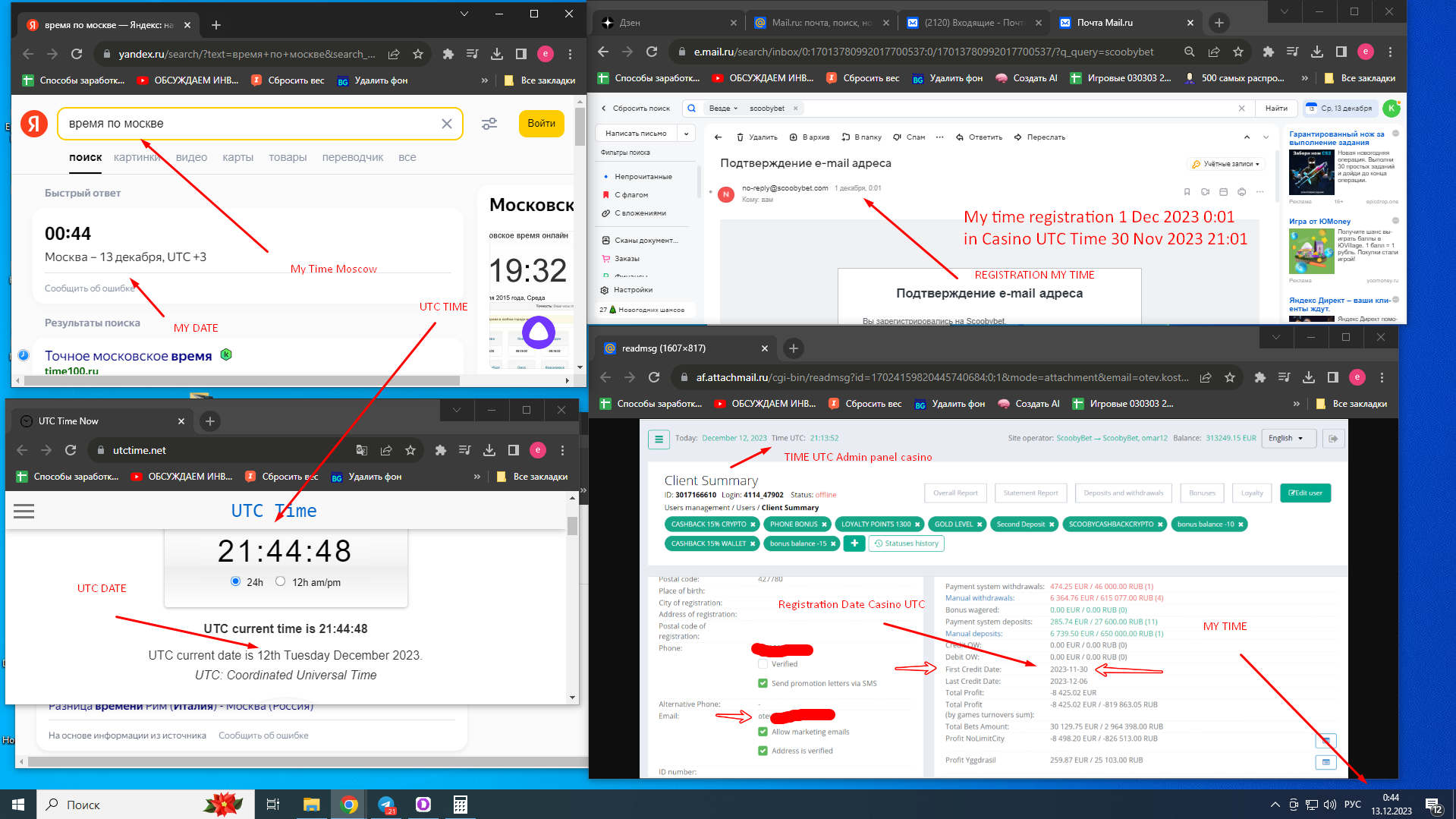Click the mail search magnifier icon

click(691, 109)
